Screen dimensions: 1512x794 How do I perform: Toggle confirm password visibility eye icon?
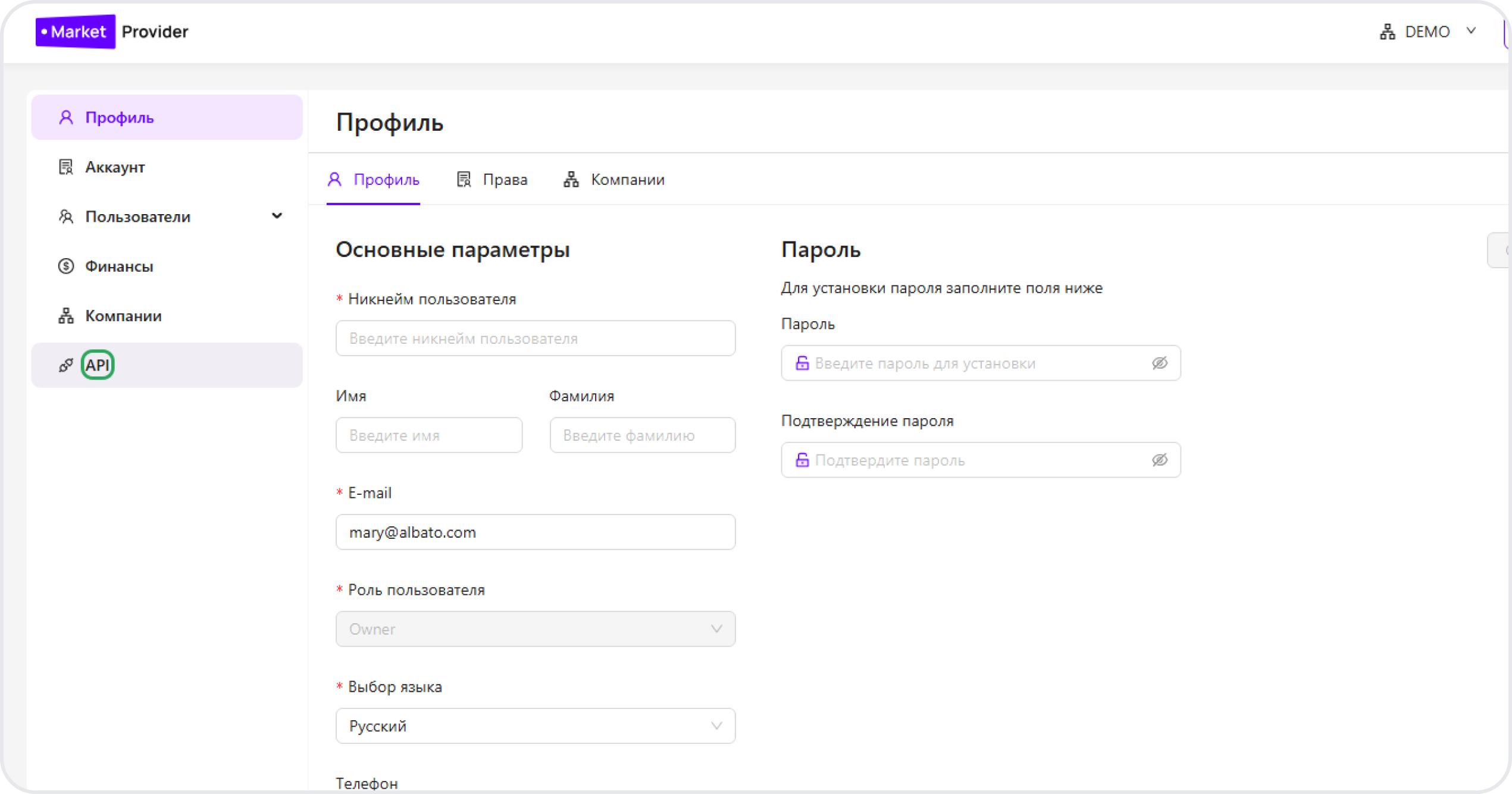point(1159,460)
